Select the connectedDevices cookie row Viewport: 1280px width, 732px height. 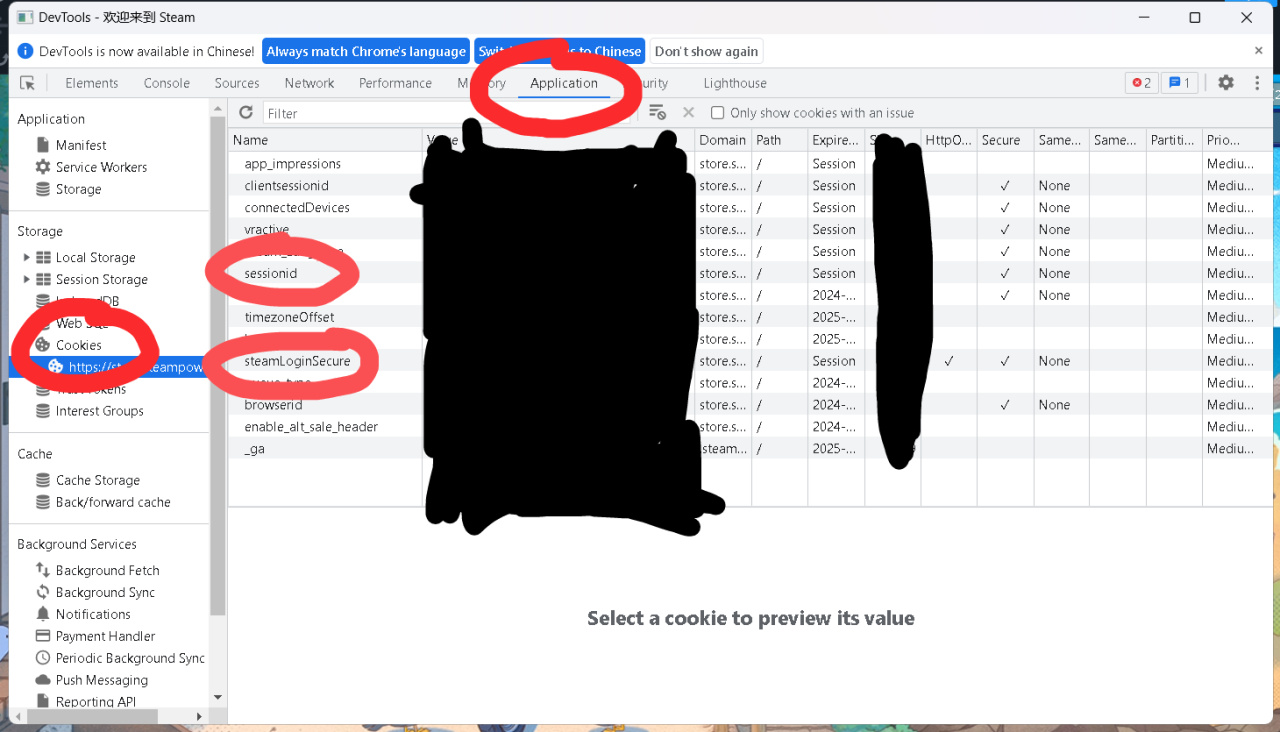pyautogui.click(x=750, y=208)
